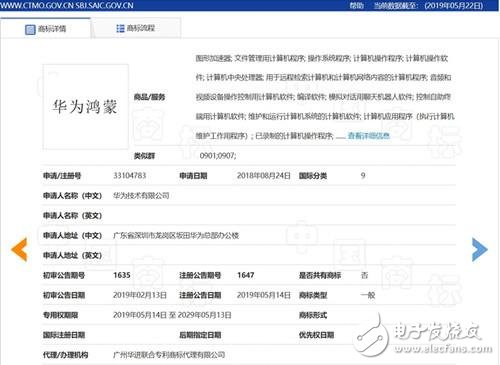This screenshot has width=500, height=365.
Task: Click the blue next arrow
Action: (480, 249)
